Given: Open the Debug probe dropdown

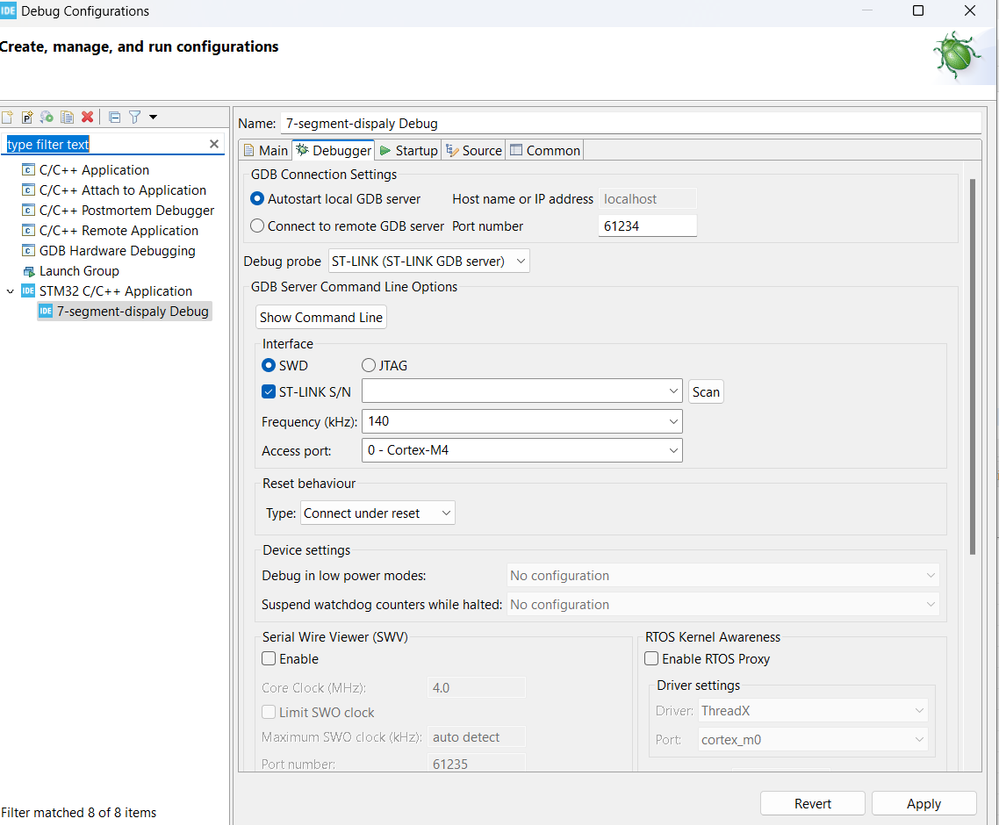Looking at the screenshot, I should [429, 261].
